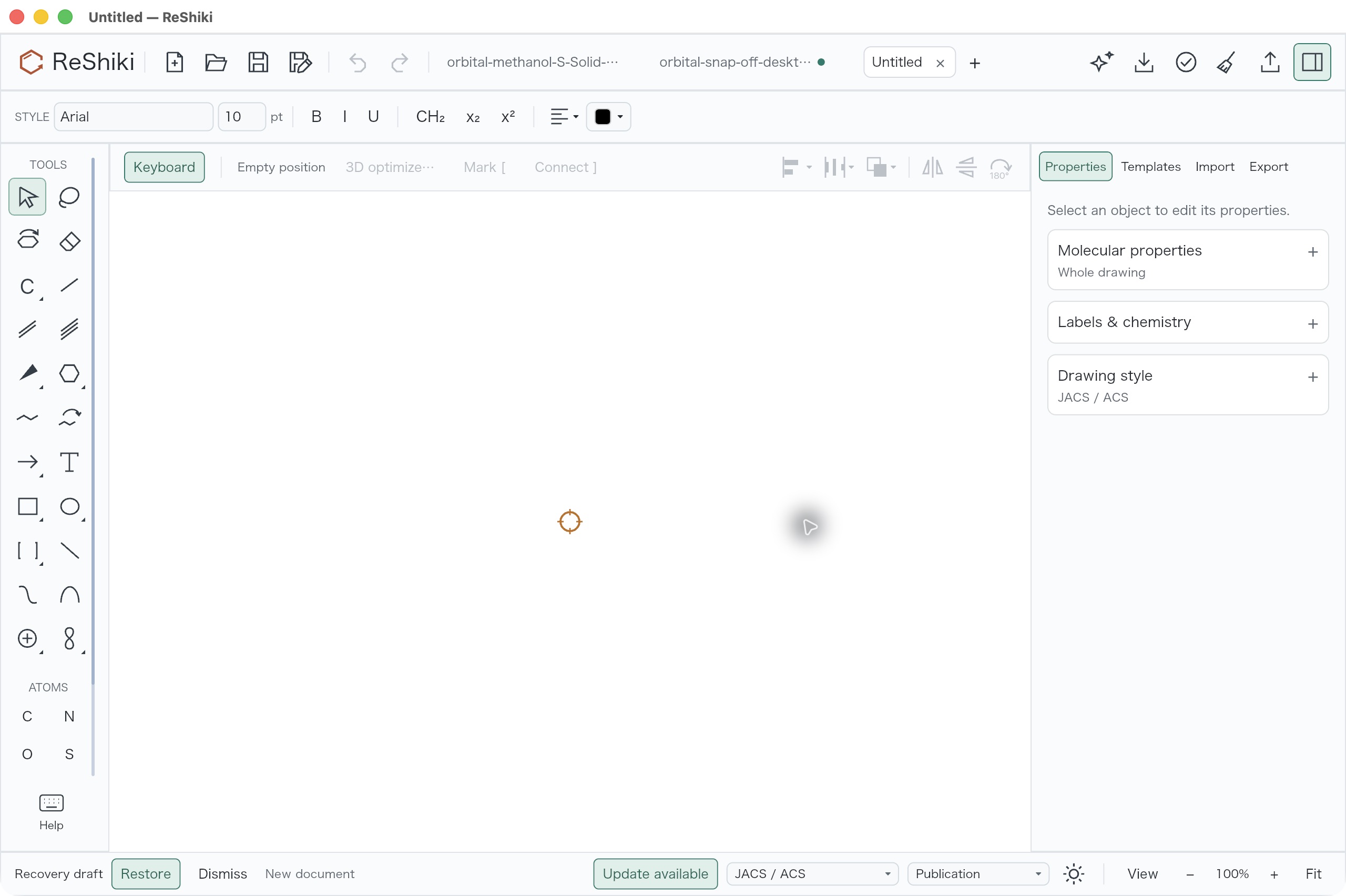Viewport: 1346px width, 896px height.
Task: Select the rectangle shape tool
Action: (x=27, y=506)
